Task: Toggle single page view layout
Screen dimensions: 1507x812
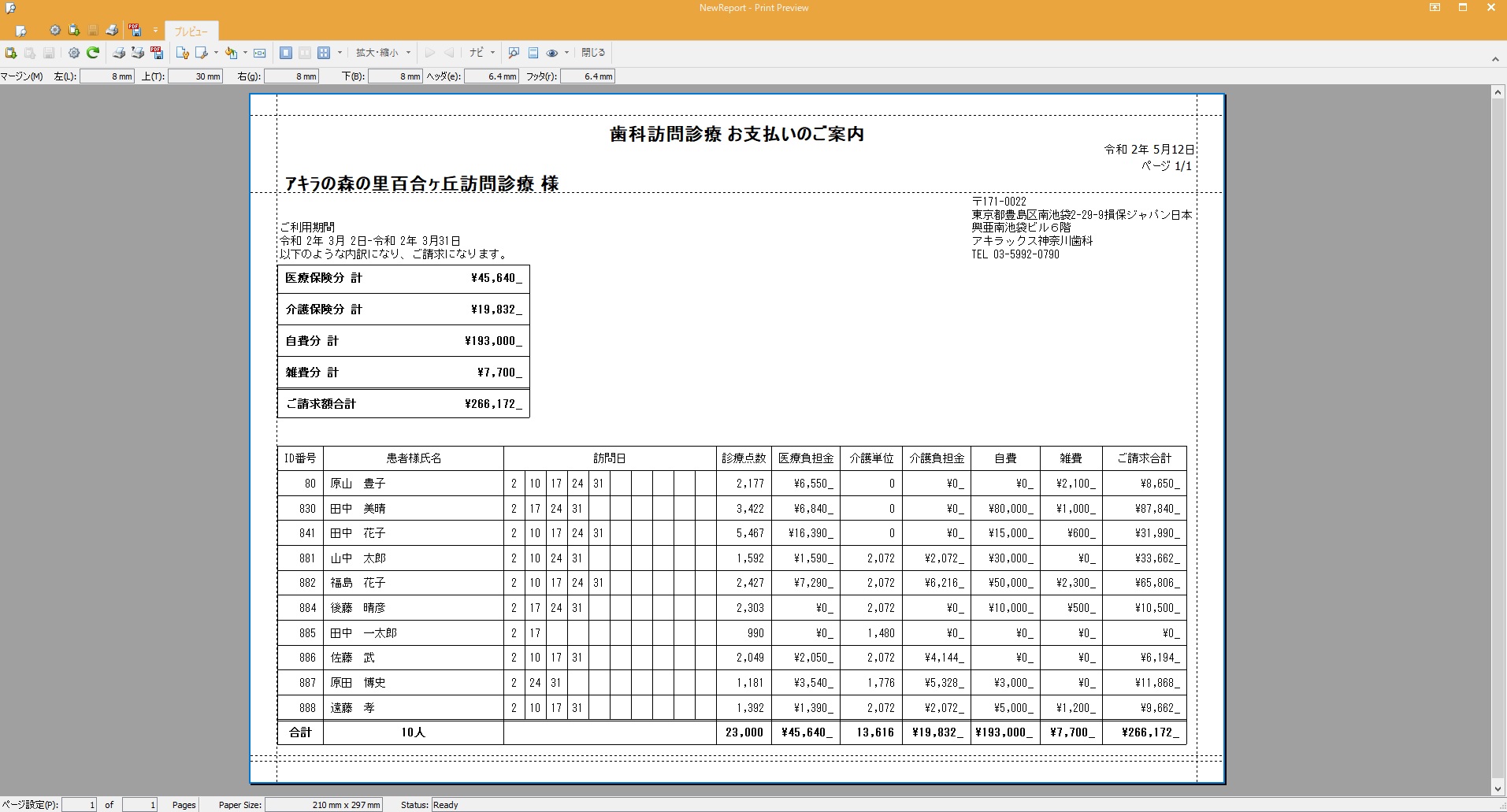Action: (x=286, y=53)
